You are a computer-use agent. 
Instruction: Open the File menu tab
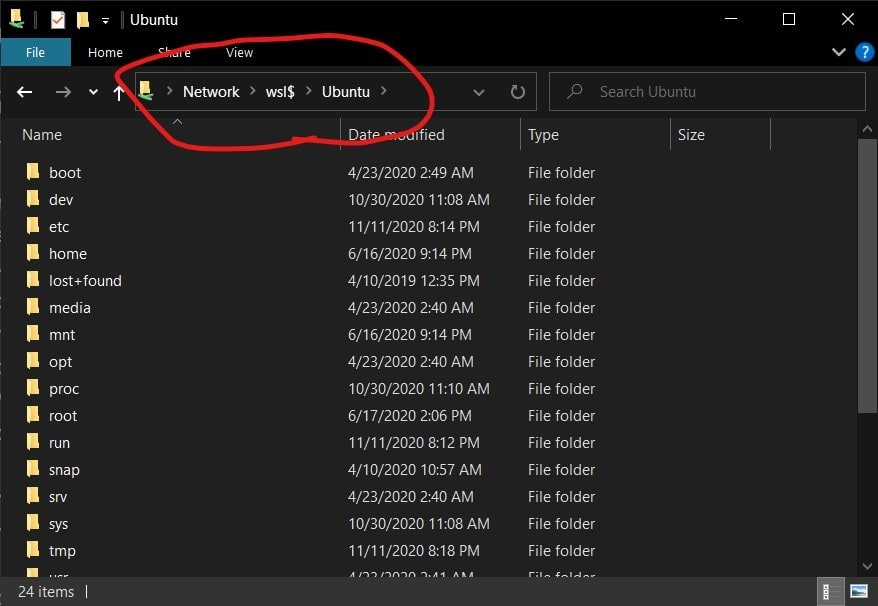coord(35,52)
